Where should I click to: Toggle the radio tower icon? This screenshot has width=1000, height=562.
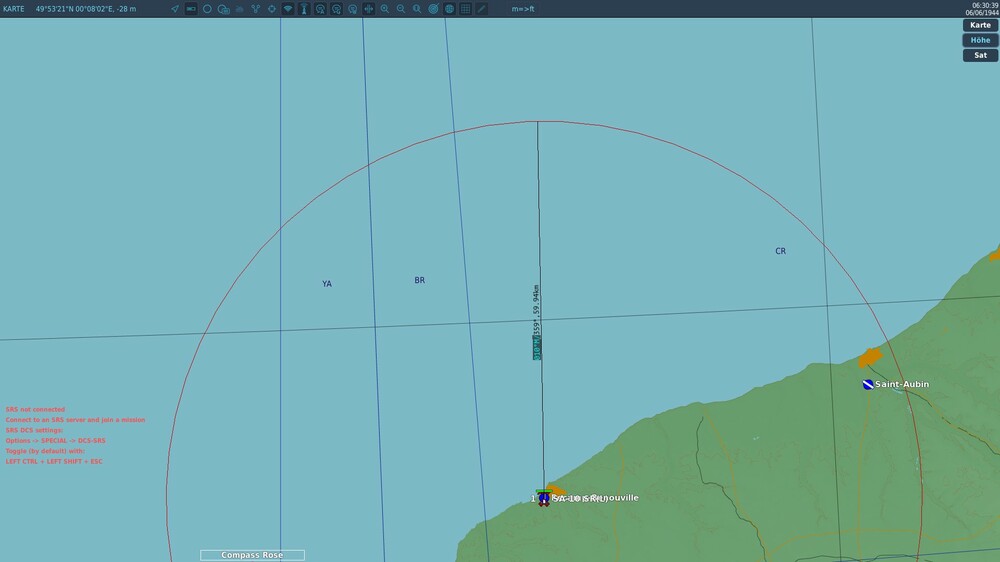click(x=304, y=9)
